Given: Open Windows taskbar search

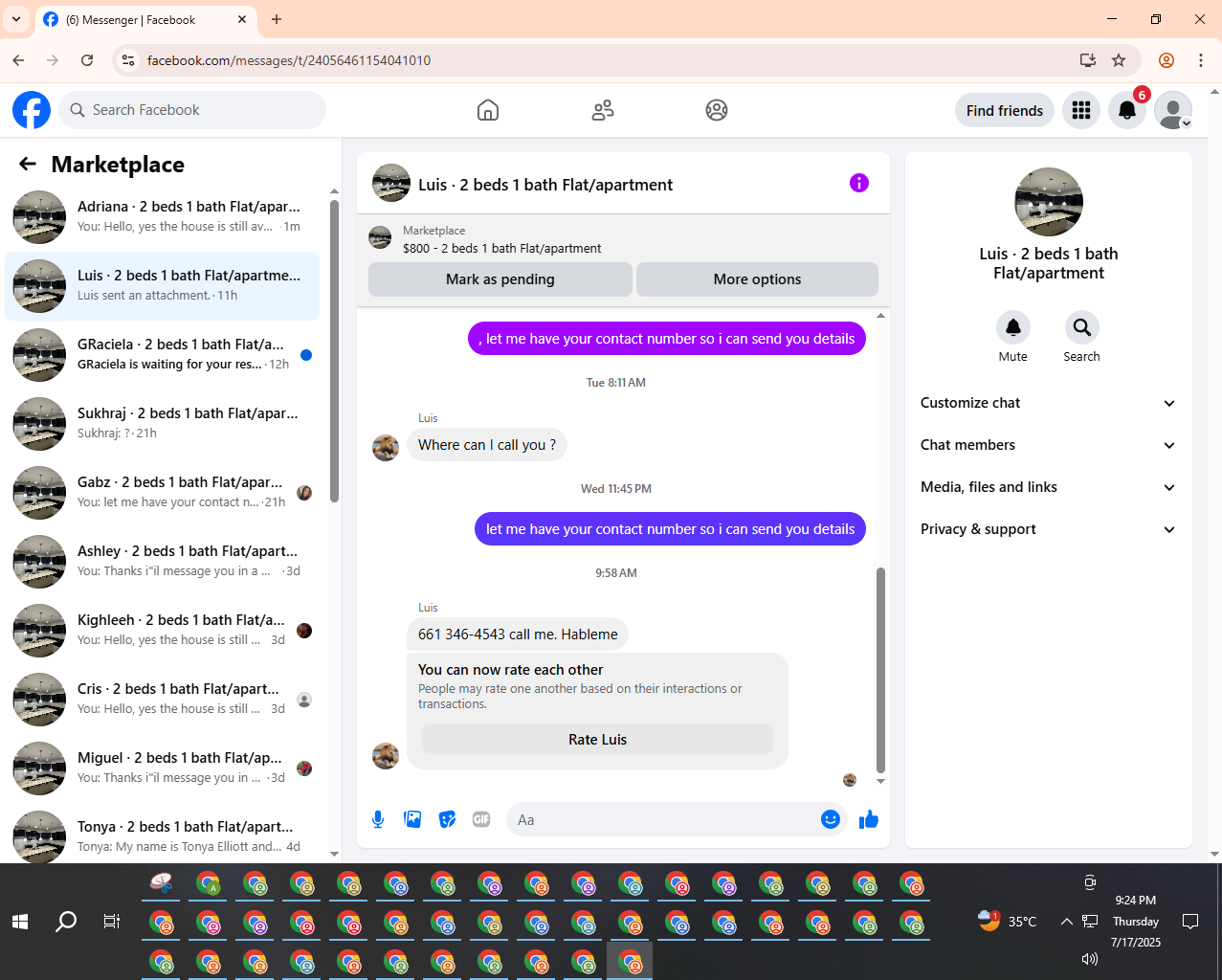Looking at the screenshot, I should [x=66, y=922].
